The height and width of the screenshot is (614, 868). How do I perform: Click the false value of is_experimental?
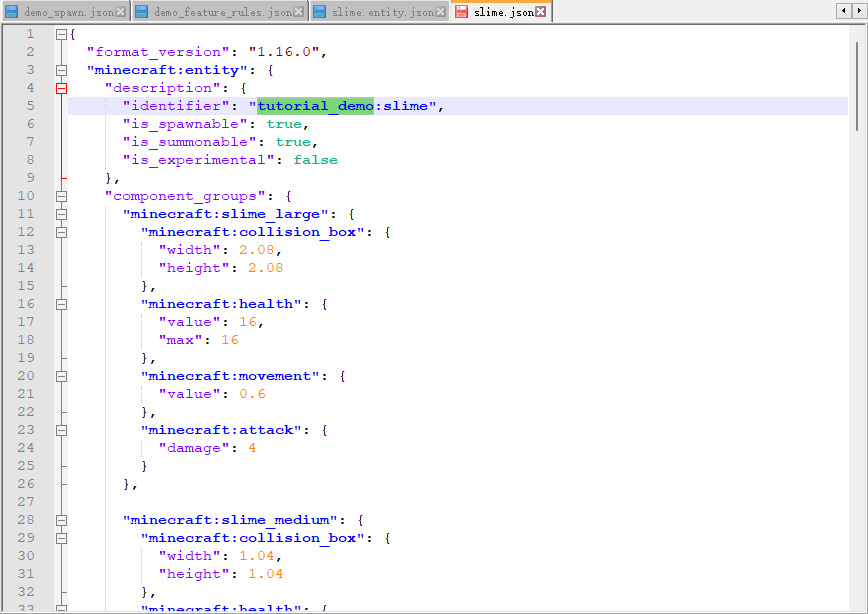316,160
